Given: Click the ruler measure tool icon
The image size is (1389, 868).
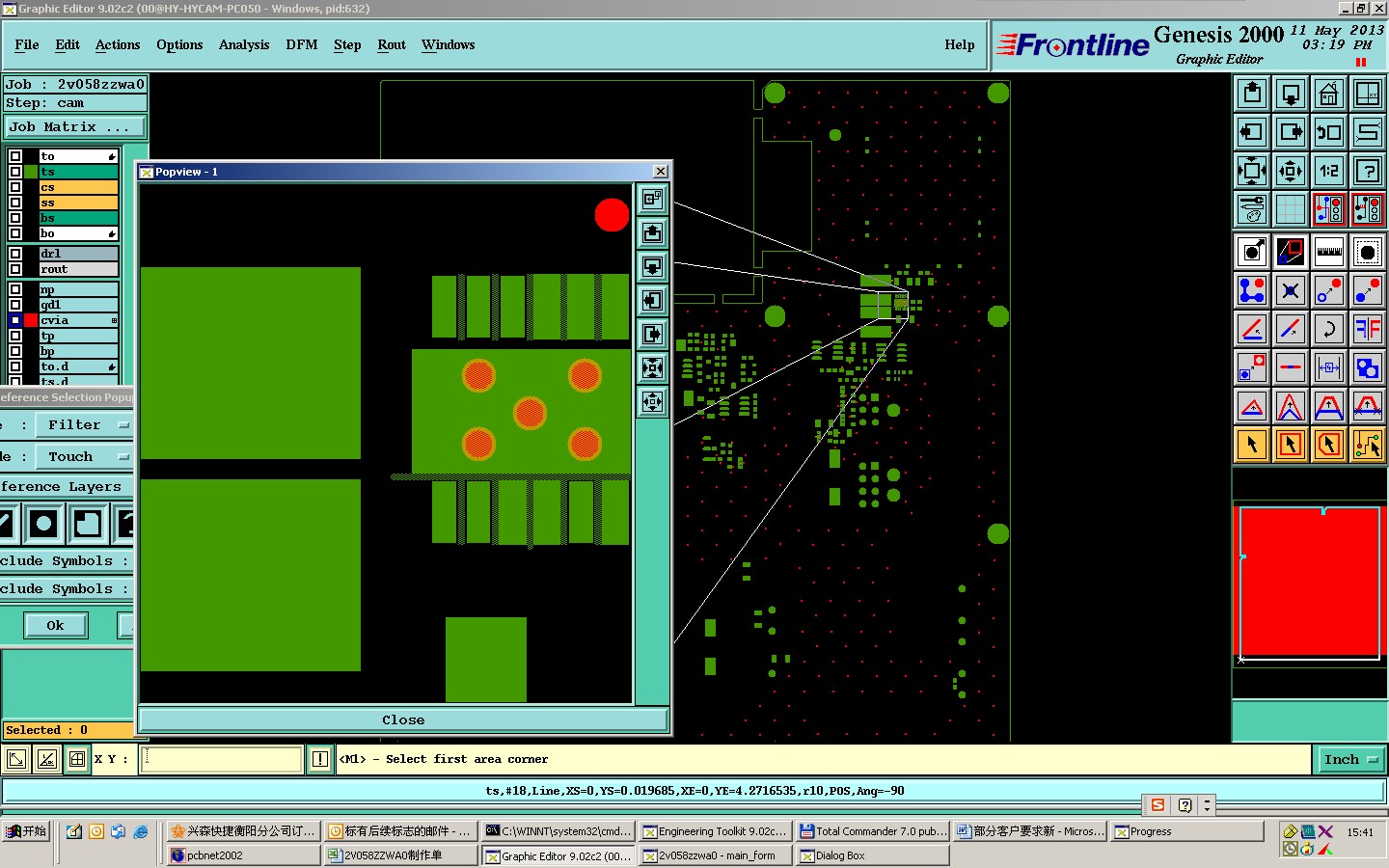Looking at the screenshot, I should click(x=1329, y=252).
